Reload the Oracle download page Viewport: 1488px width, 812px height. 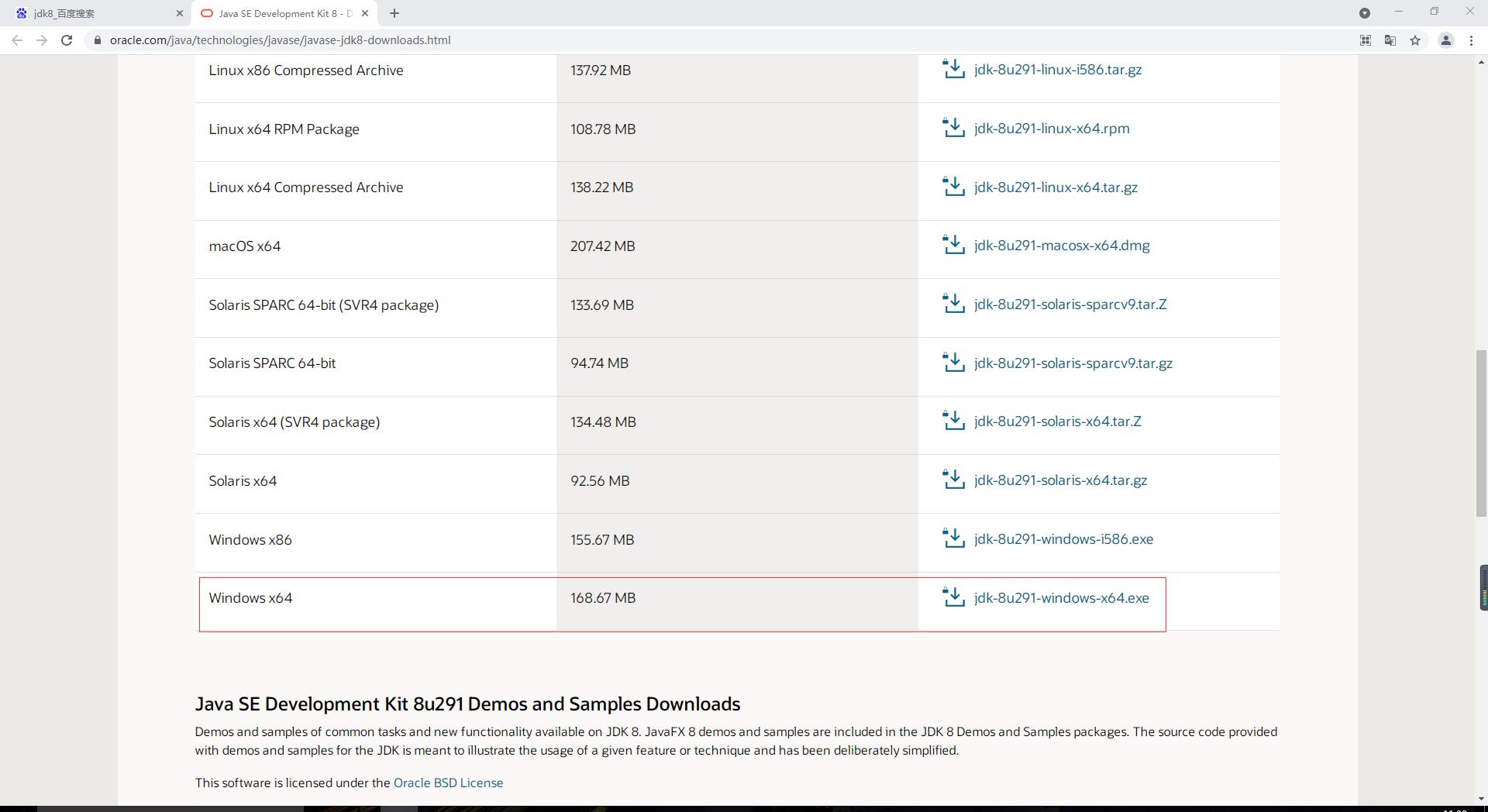pos(67,40)
